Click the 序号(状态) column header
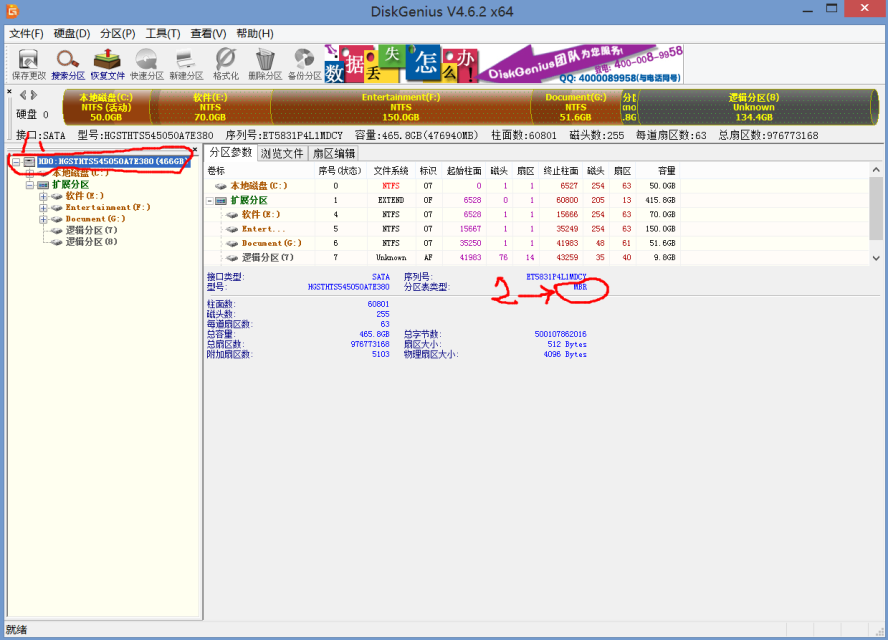888x640 pixels. click(340, 171)
